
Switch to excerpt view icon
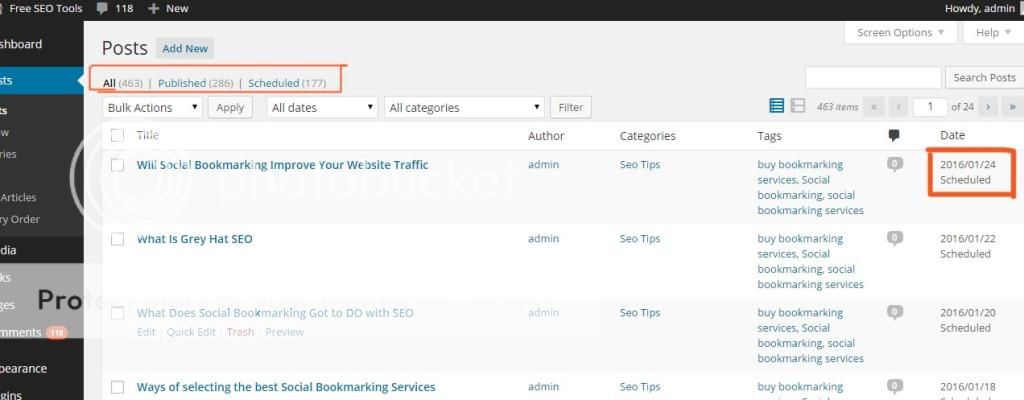[x=797, y=106]
